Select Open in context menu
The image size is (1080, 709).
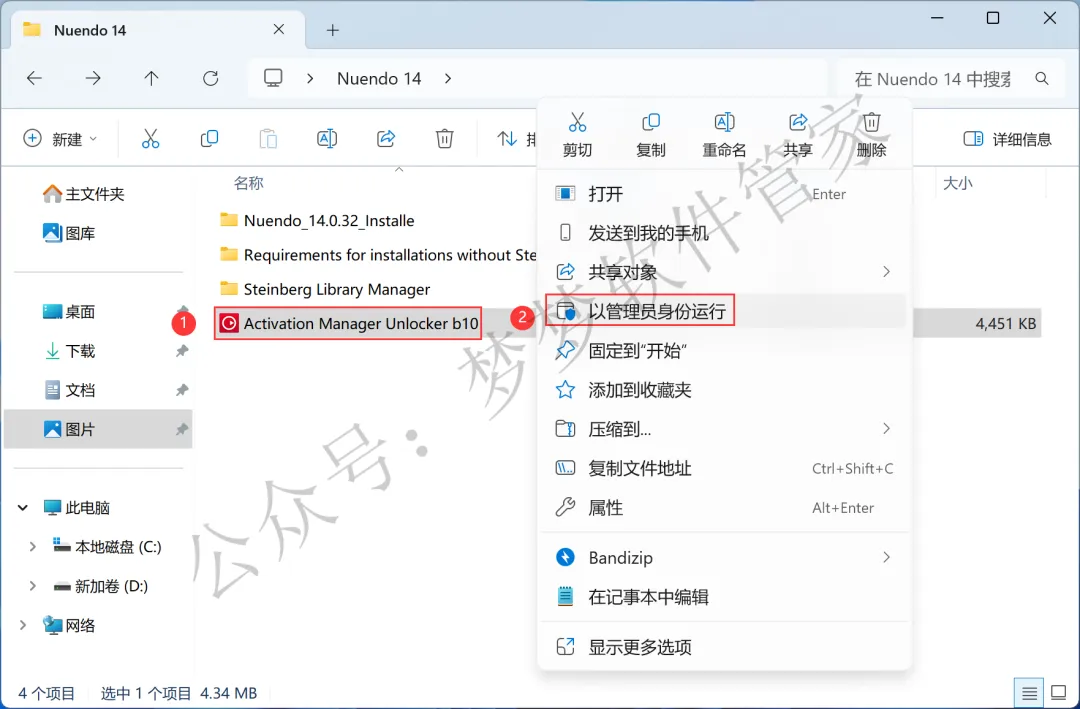725,194
